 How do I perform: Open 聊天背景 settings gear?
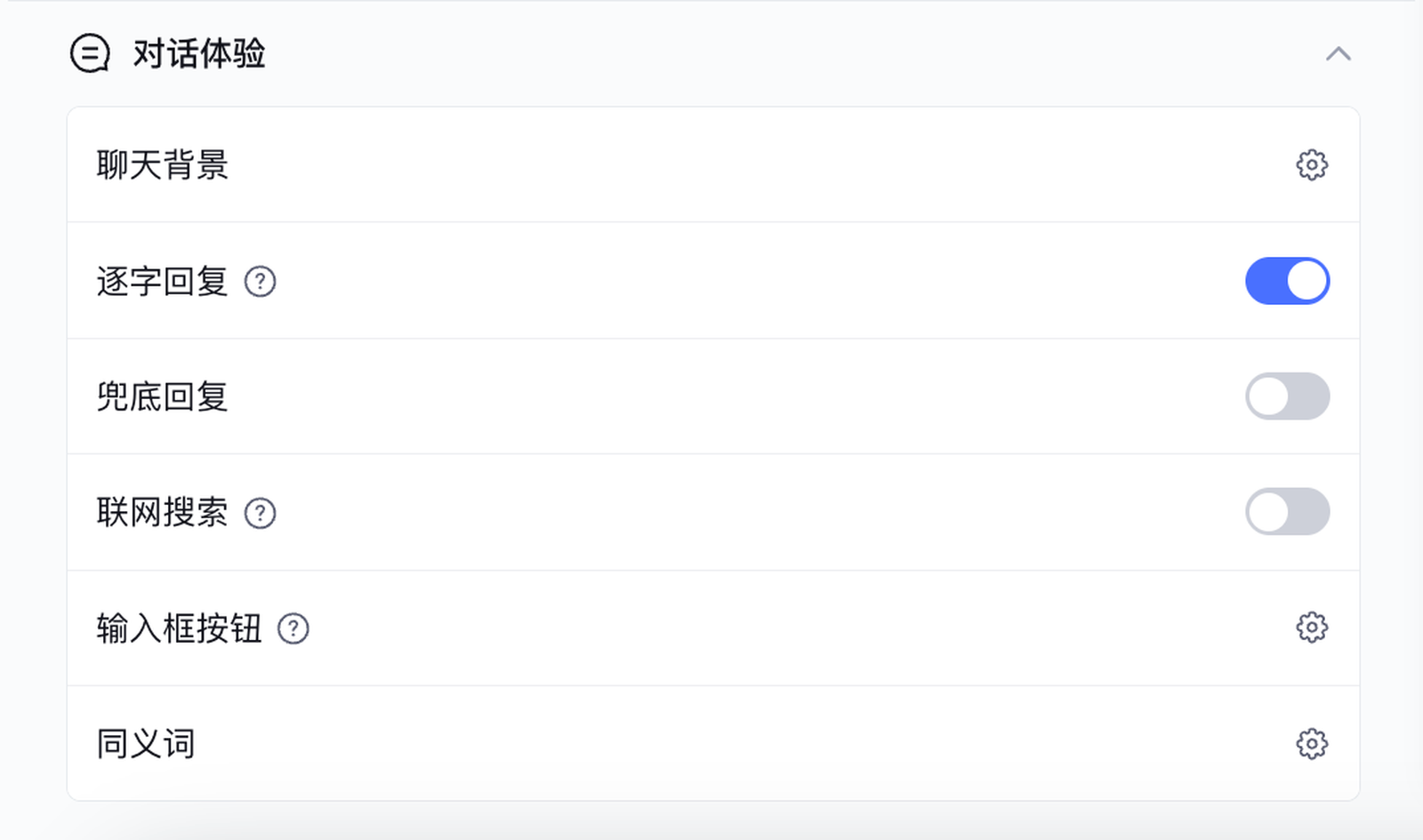click(1312, 165)
